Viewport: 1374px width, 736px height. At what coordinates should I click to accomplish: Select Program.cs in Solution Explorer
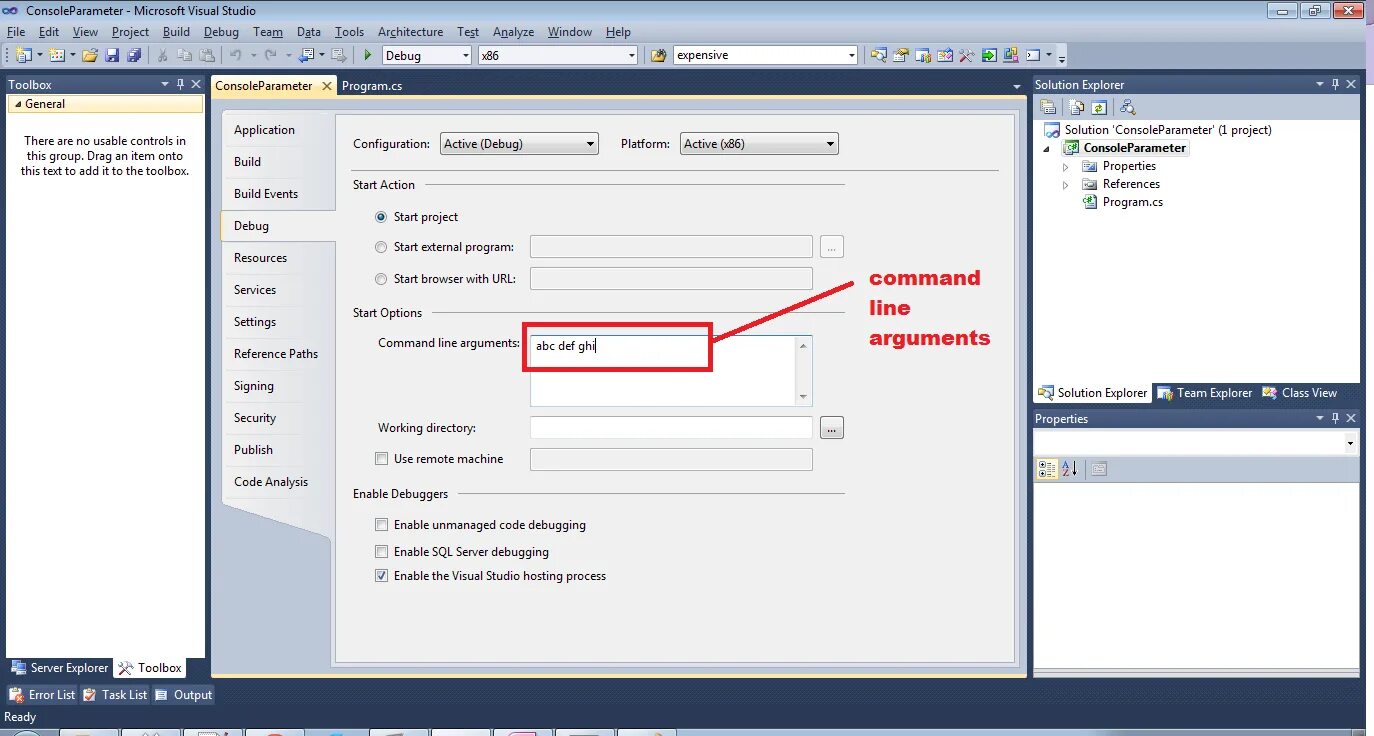tap(1132, 202)
